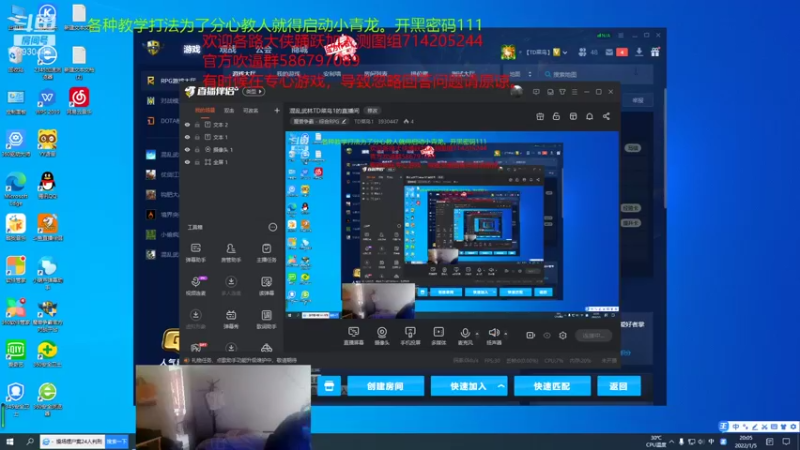Add 摄像头 camera source
The height and width of the screenshot is (450, 800).
pyautogui.click(x=382, y=336)
